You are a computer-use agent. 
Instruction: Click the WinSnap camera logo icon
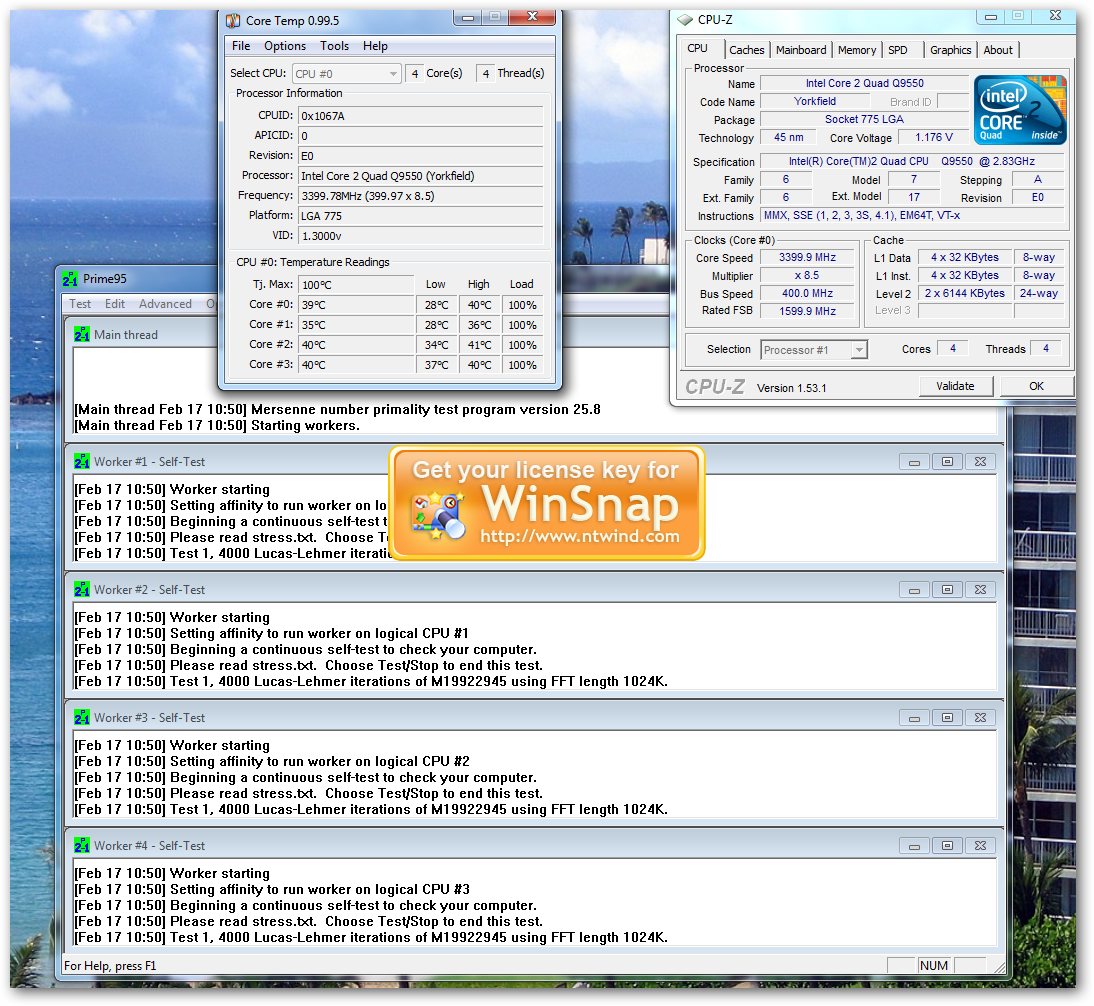tap(441, 514)
